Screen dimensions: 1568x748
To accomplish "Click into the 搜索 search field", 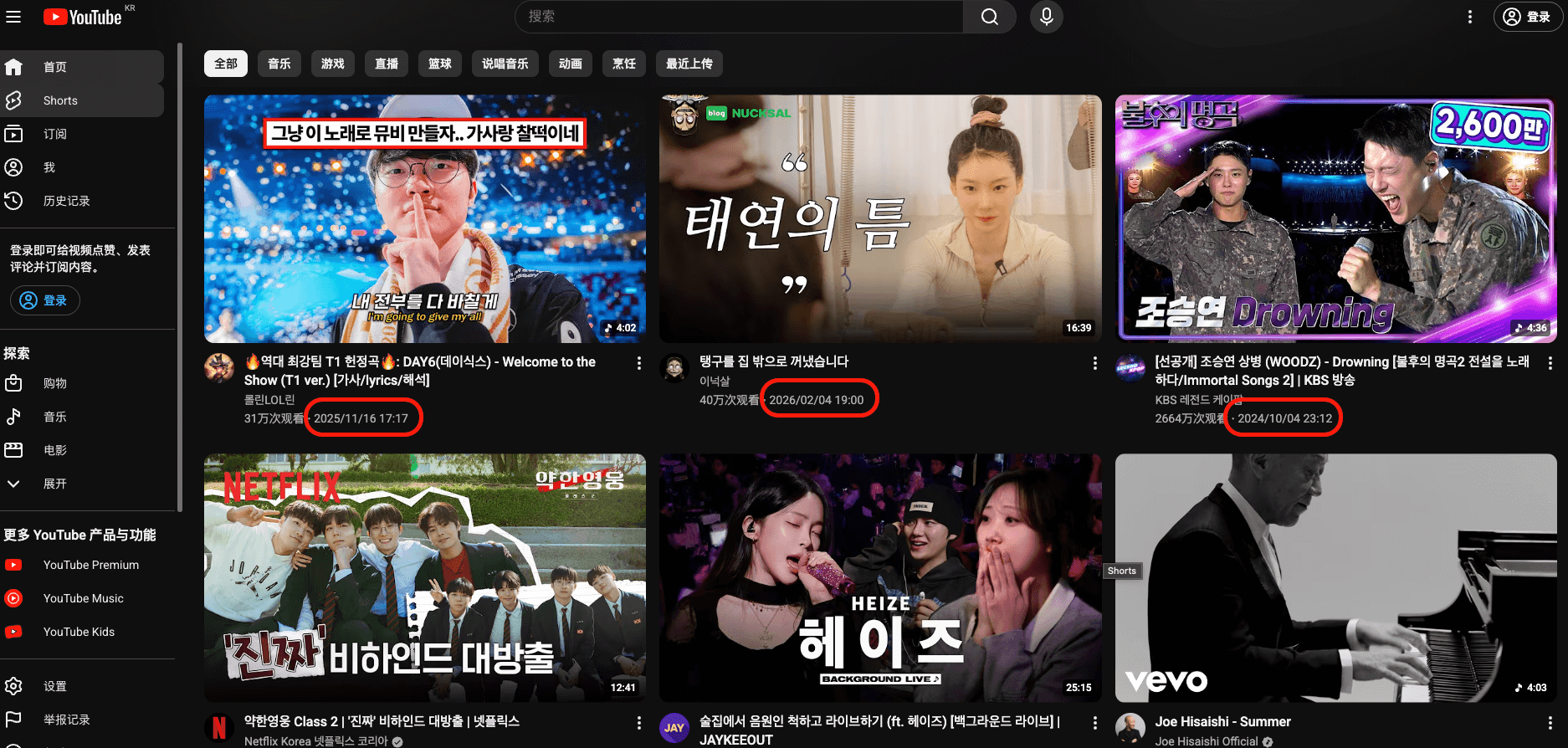I will click(736, 17).
